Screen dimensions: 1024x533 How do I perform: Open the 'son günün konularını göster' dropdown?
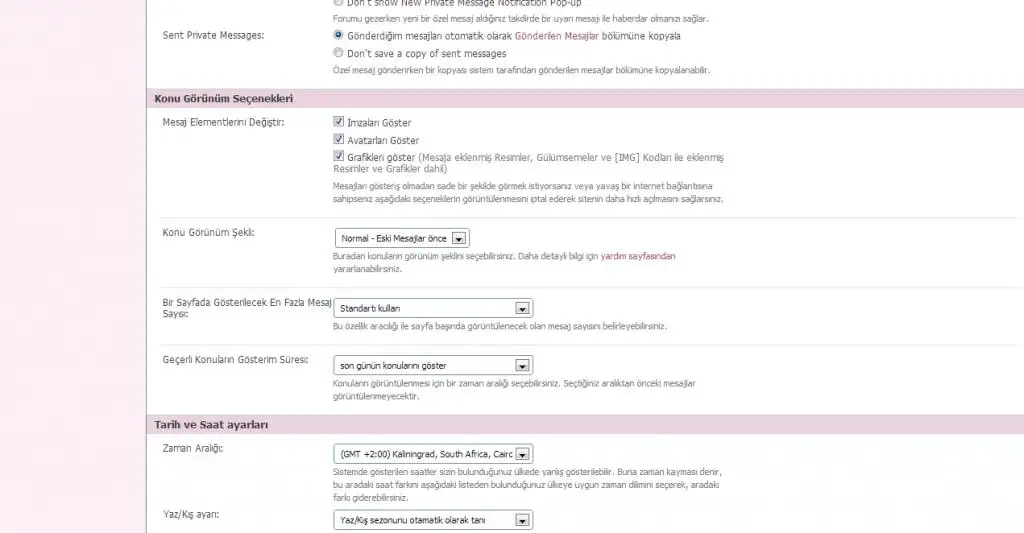433,365
